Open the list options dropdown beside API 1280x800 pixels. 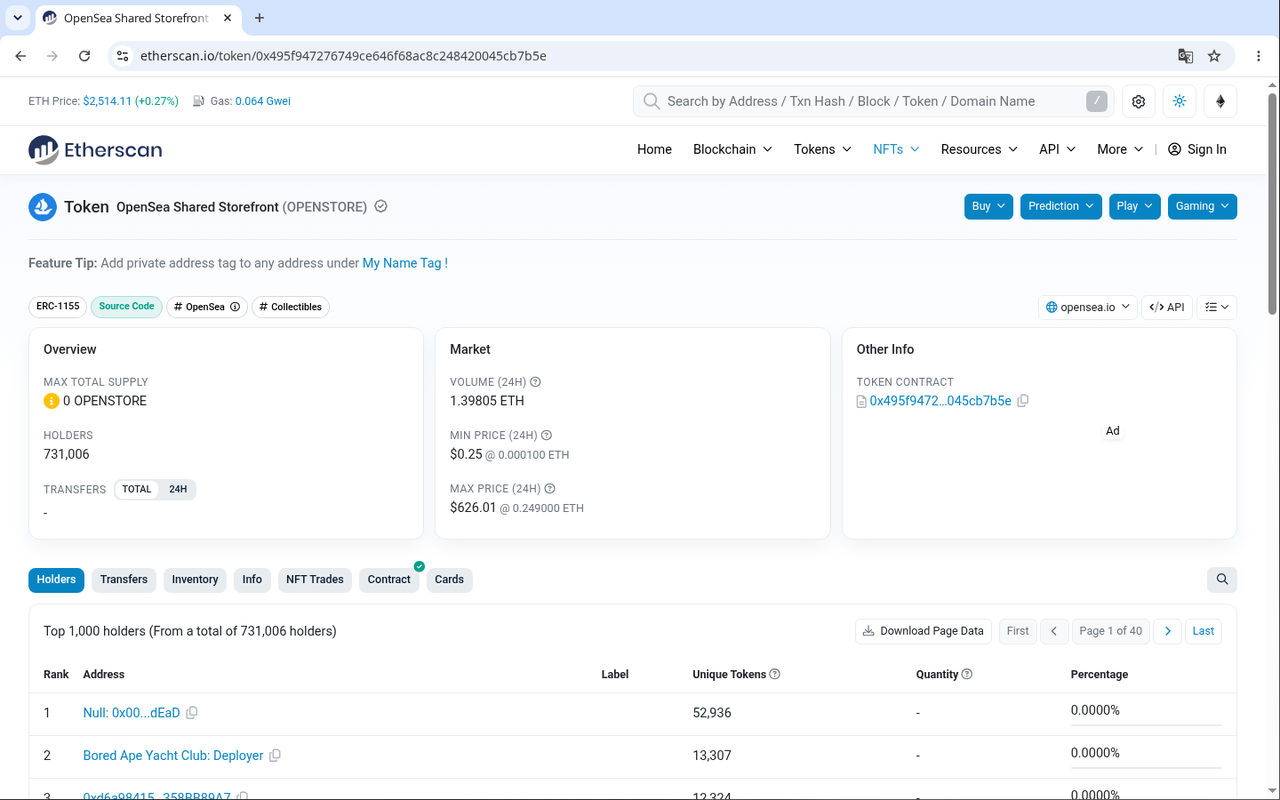pos(1217,307)
